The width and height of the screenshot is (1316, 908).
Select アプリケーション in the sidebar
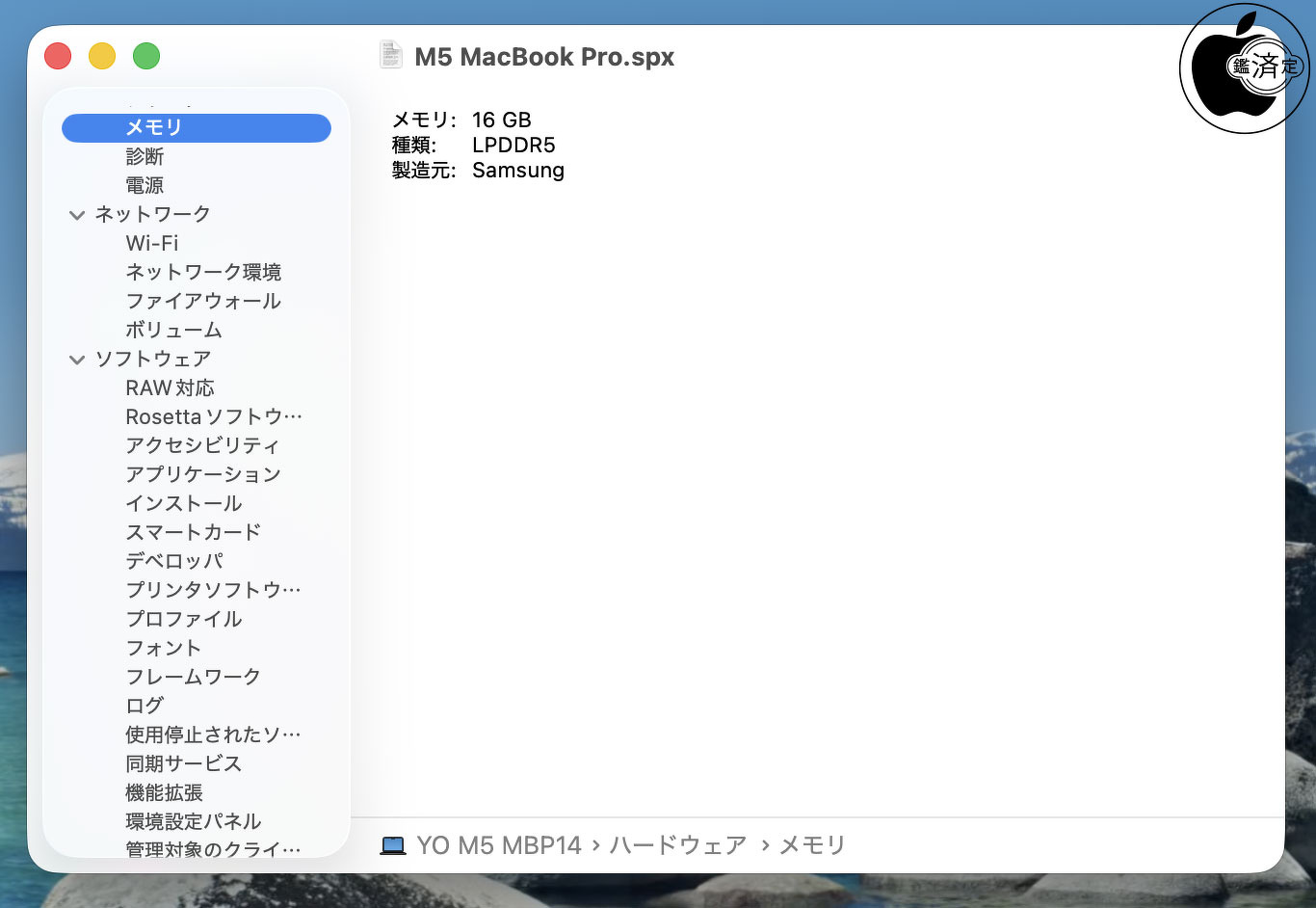(x=203, y=474)
